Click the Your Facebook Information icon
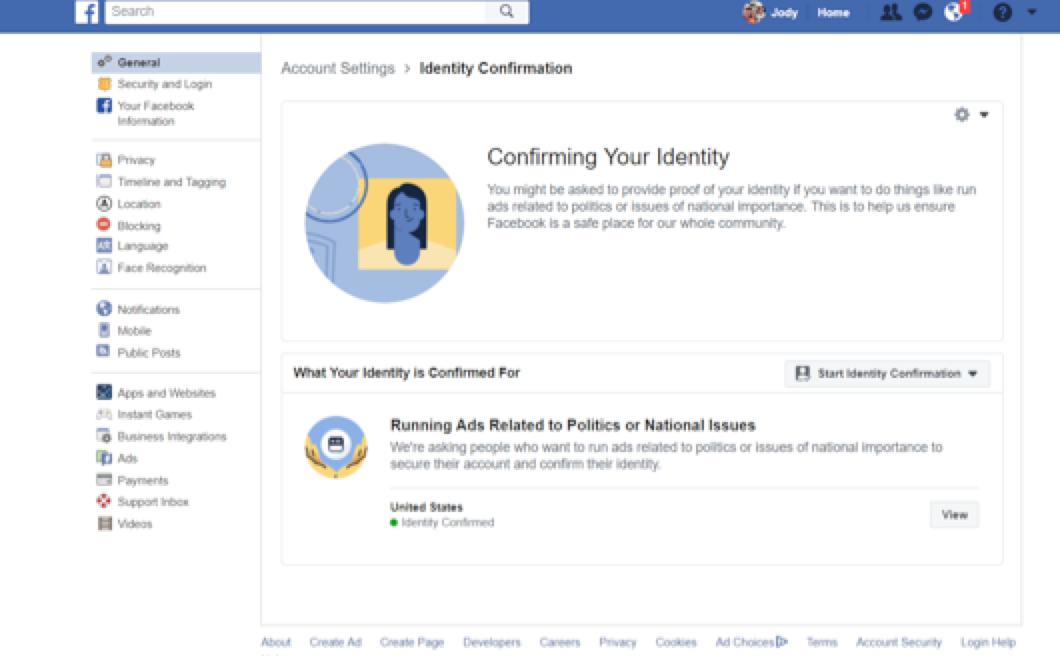This screenshot has width=1060, height=656. click(x=104, y=106)
